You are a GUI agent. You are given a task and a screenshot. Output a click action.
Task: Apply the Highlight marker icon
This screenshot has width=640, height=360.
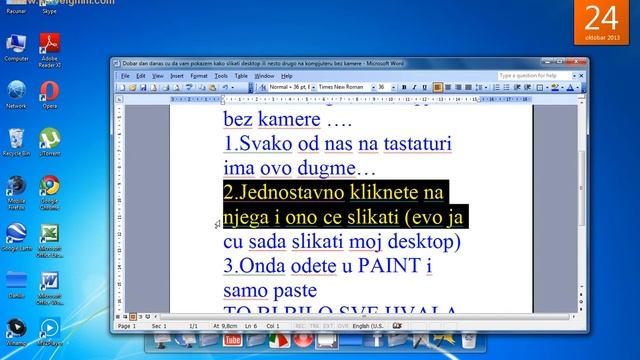point(555,87)
